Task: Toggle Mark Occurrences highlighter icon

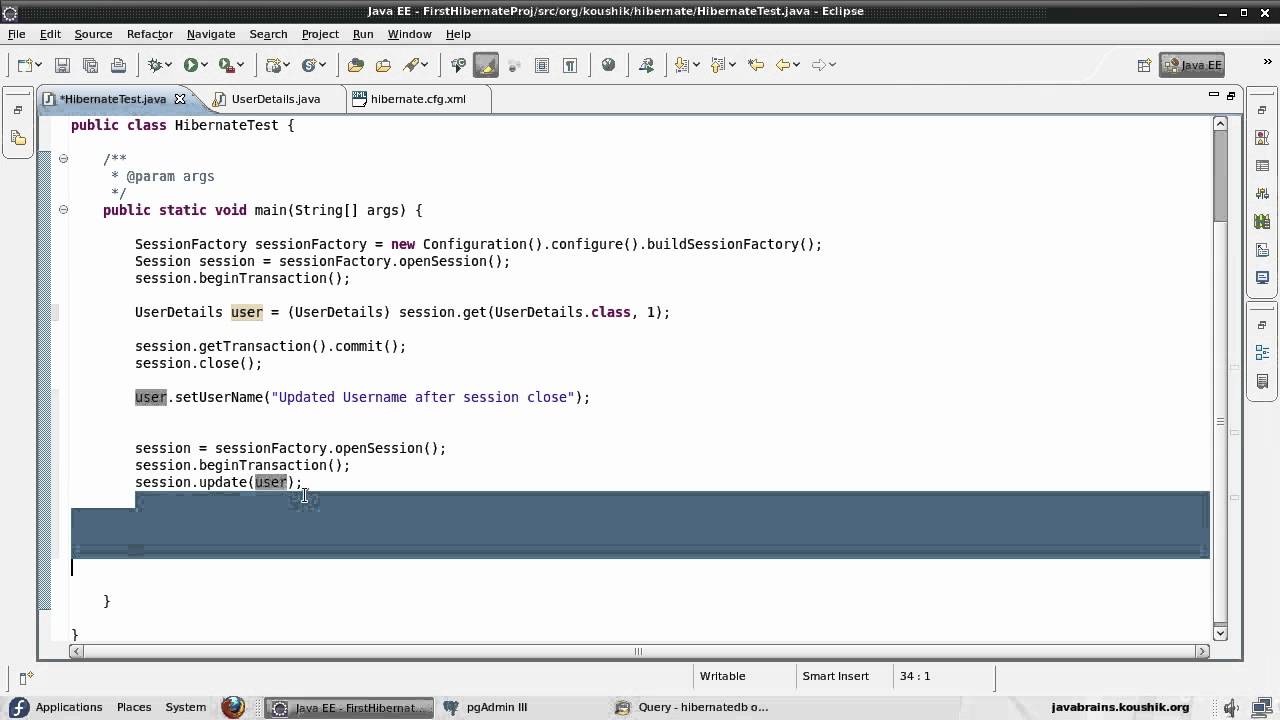Action: [486, 65]
